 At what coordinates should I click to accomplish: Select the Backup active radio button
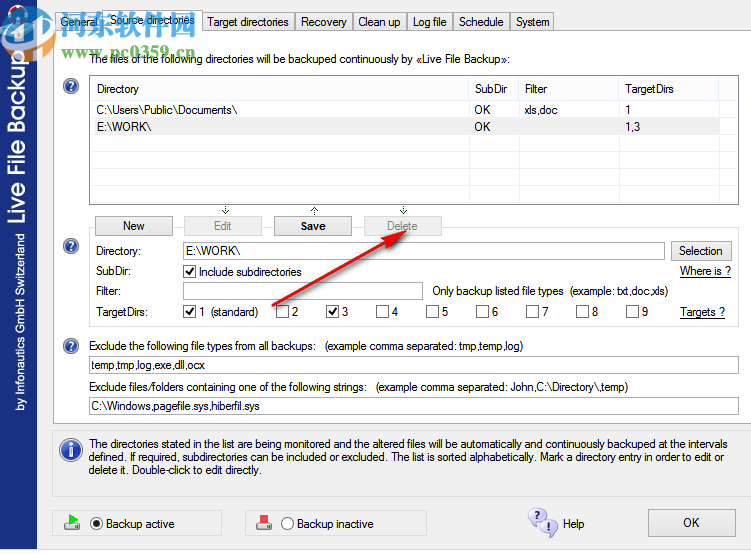pos(96,524)
